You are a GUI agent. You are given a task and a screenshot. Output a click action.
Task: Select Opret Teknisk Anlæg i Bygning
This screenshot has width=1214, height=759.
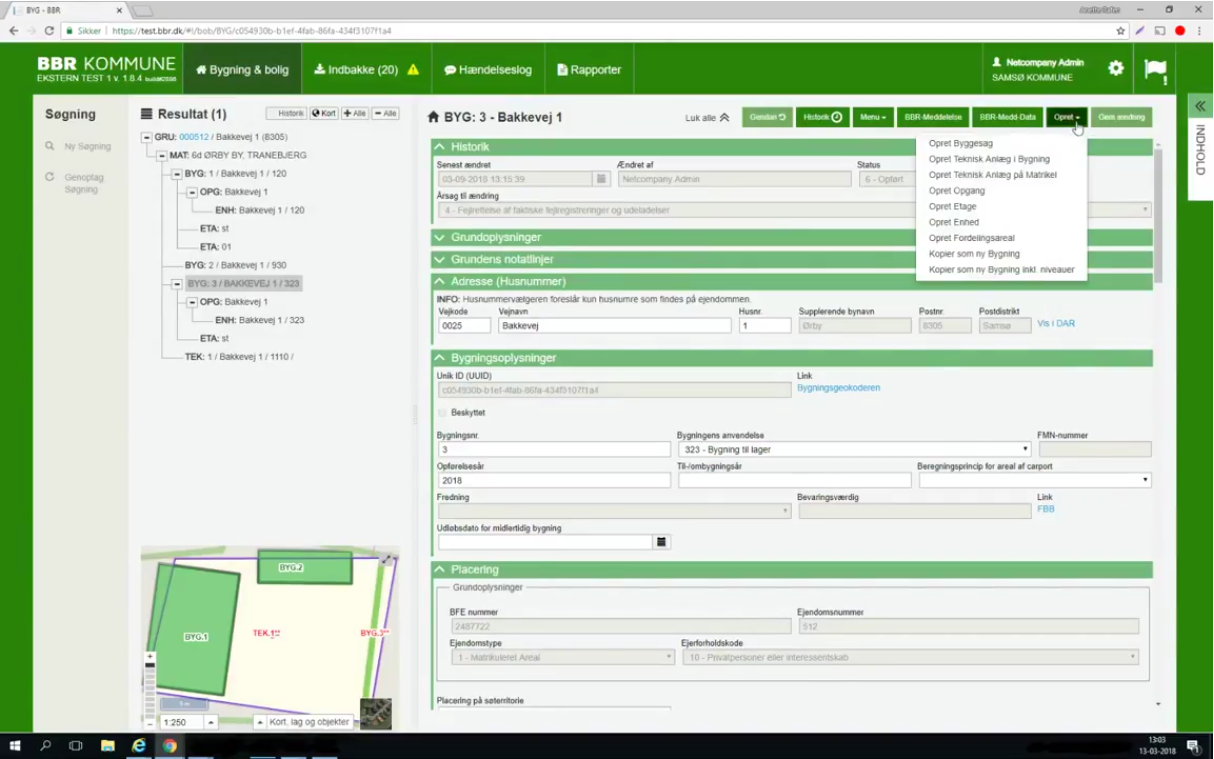click(x=989, y=159)
